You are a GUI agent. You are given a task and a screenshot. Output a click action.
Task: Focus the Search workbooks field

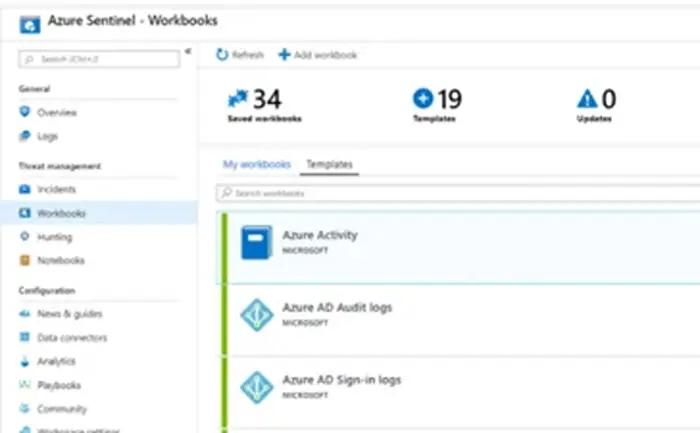click(458, 193)
